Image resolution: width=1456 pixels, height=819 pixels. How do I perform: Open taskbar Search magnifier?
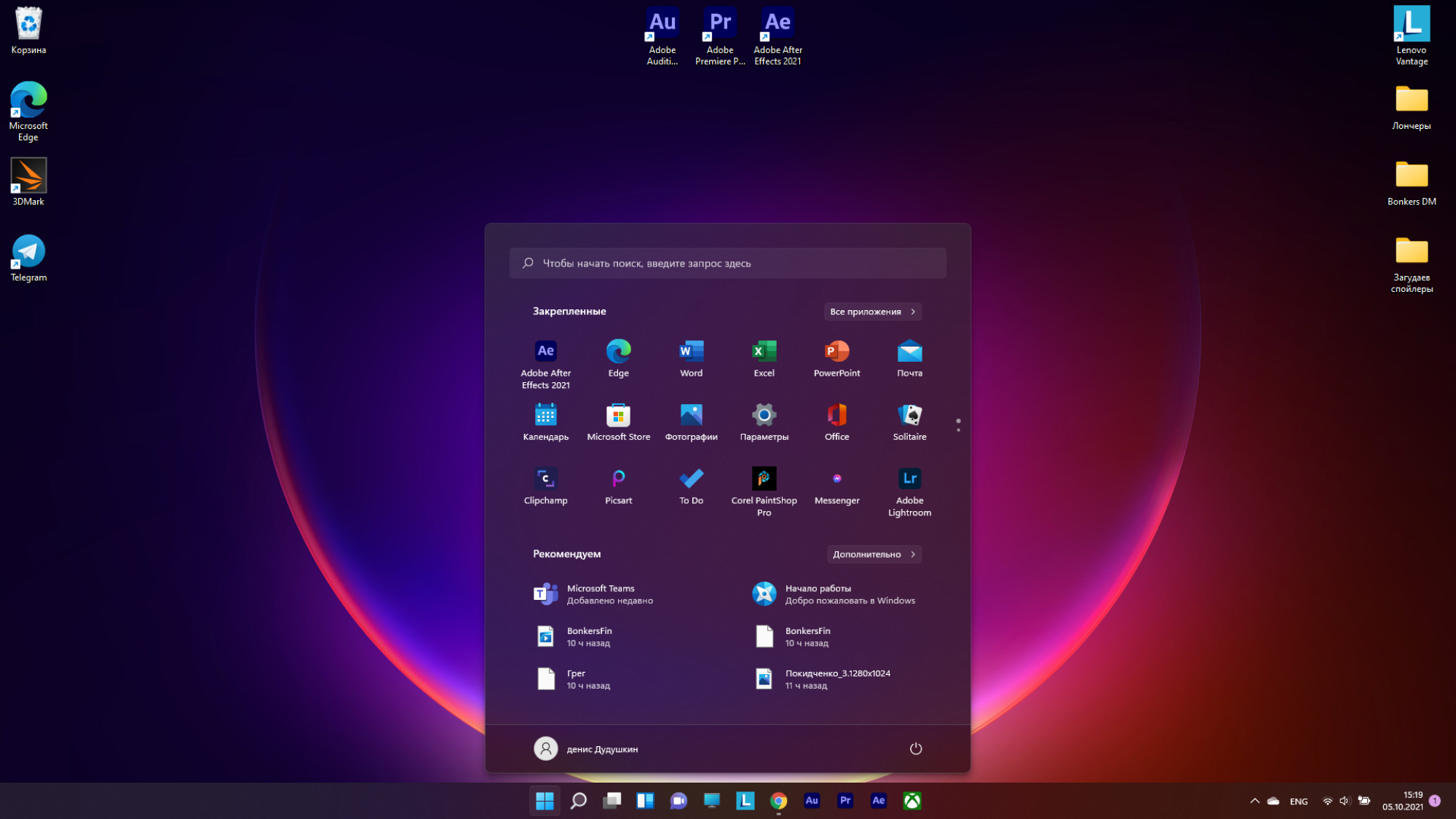coord(578,801)
